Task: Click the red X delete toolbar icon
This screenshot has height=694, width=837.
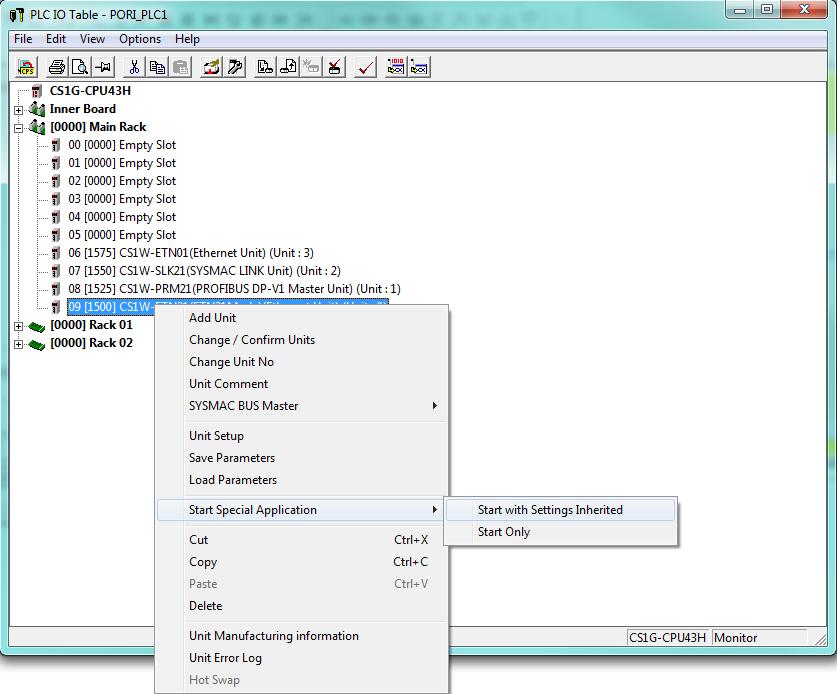Action: click(x=335, y=67)
